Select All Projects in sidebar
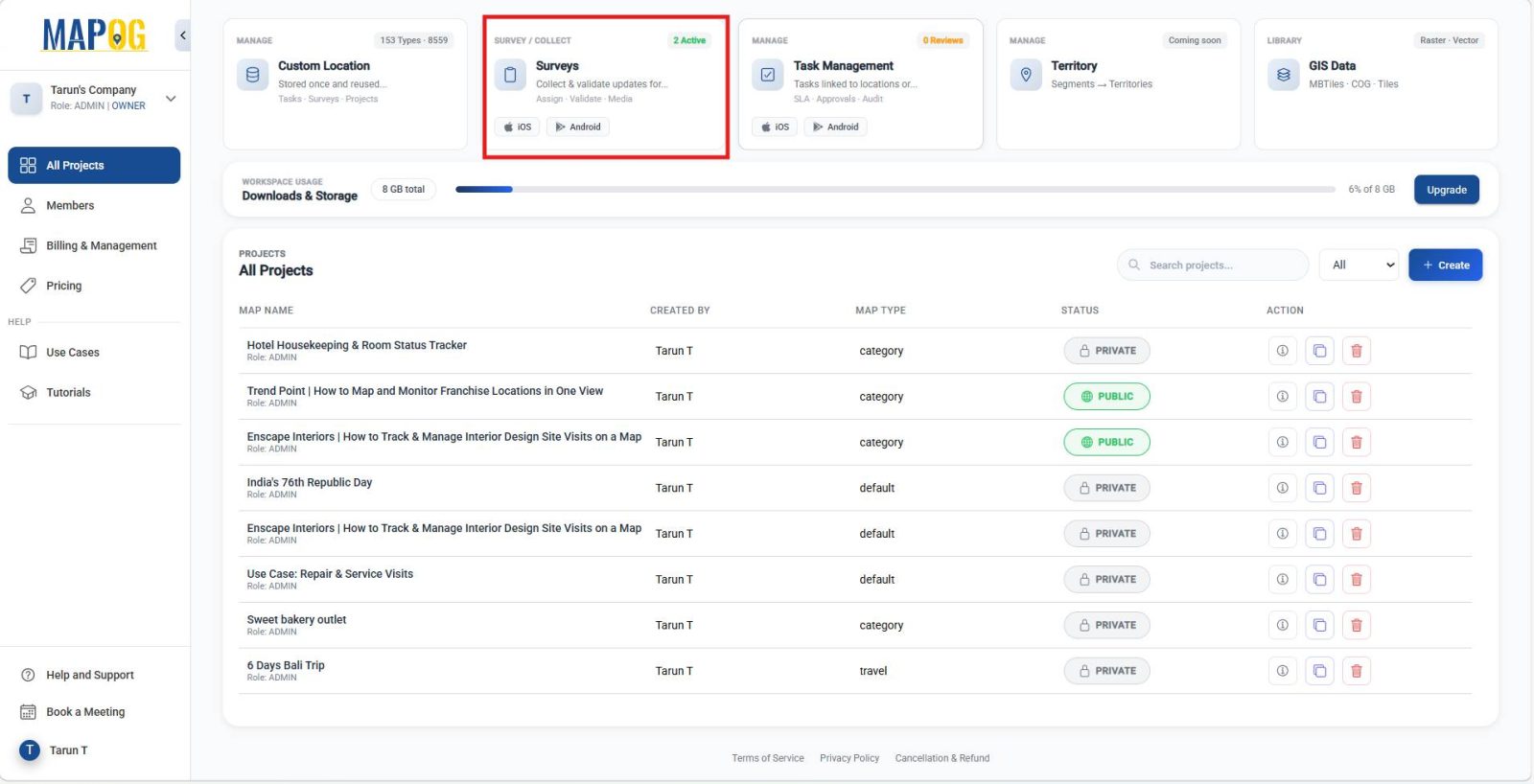The image size is (1534, 784). coord(94,165)
